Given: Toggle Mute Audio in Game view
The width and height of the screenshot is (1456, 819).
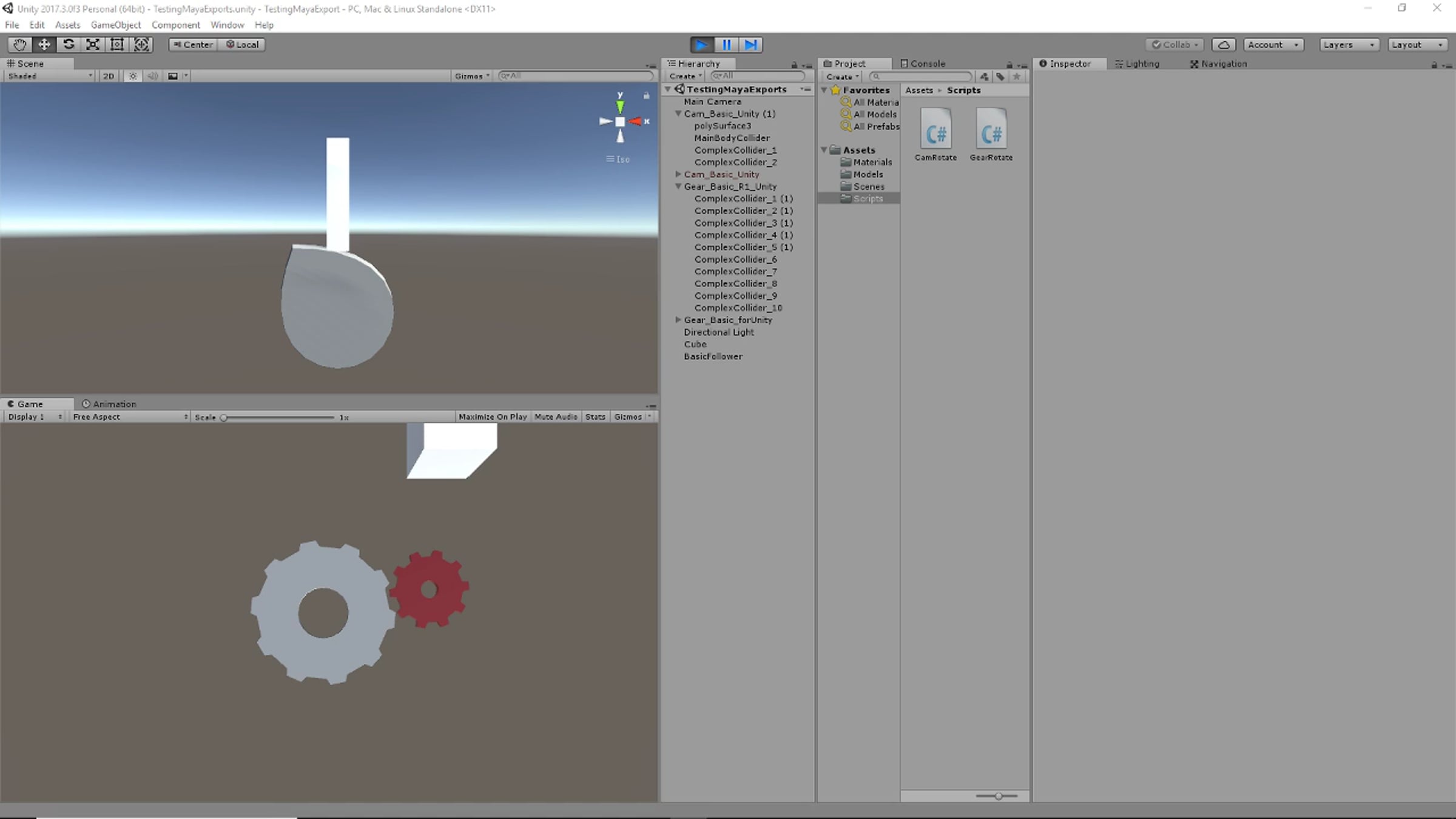Looking at the screenshot, I should (556, 417).
